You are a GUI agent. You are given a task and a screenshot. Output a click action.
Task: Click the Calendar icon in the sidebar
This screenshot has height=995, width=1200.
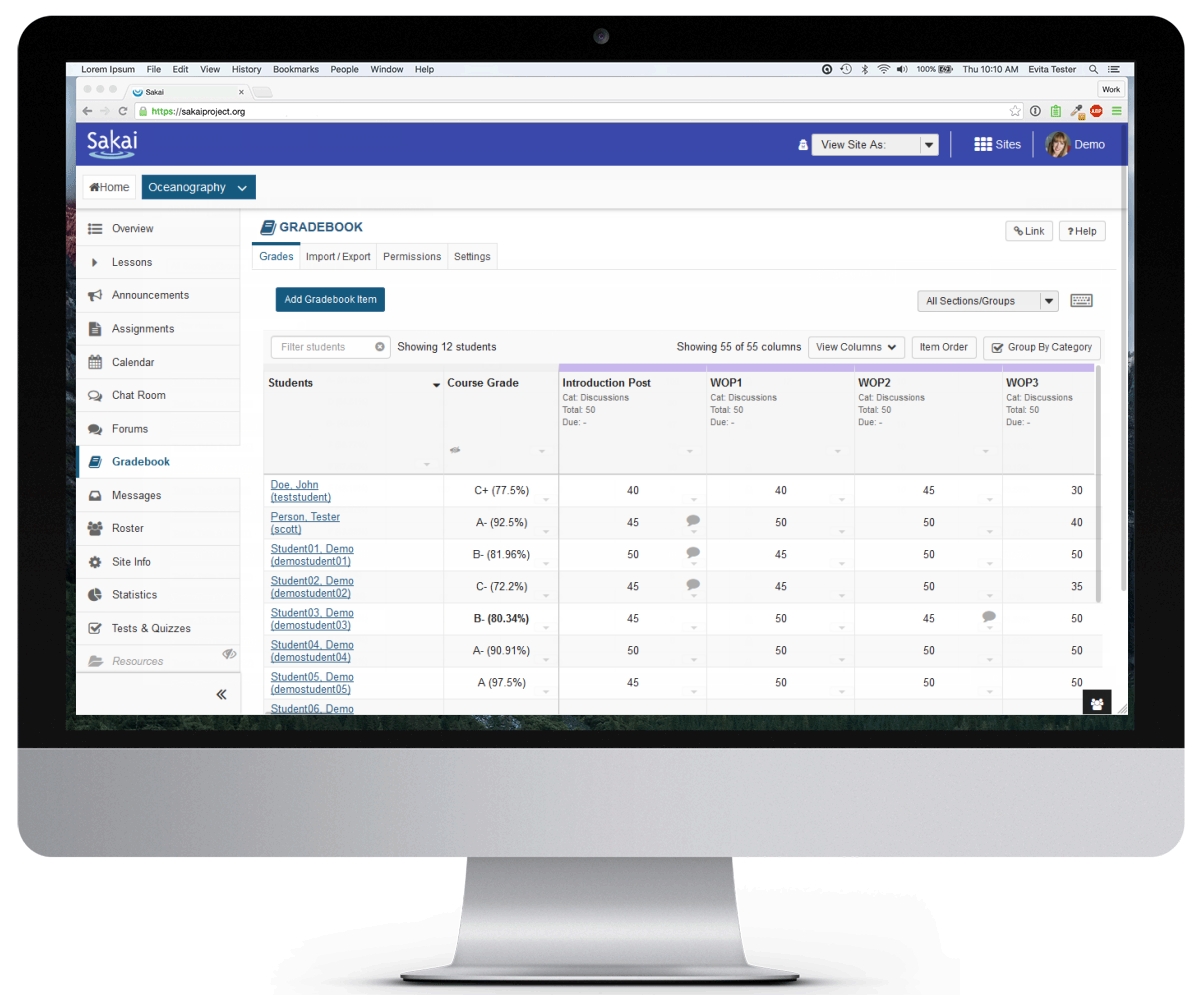pyautogui.click(x=95, y=362)
